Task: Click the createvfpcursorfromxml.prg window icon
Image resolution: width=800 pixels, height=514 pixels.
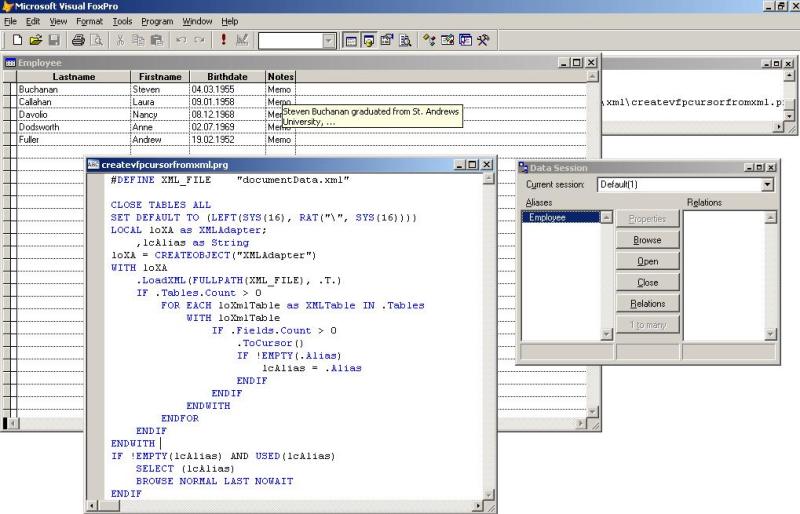Action: pos(93,164)
